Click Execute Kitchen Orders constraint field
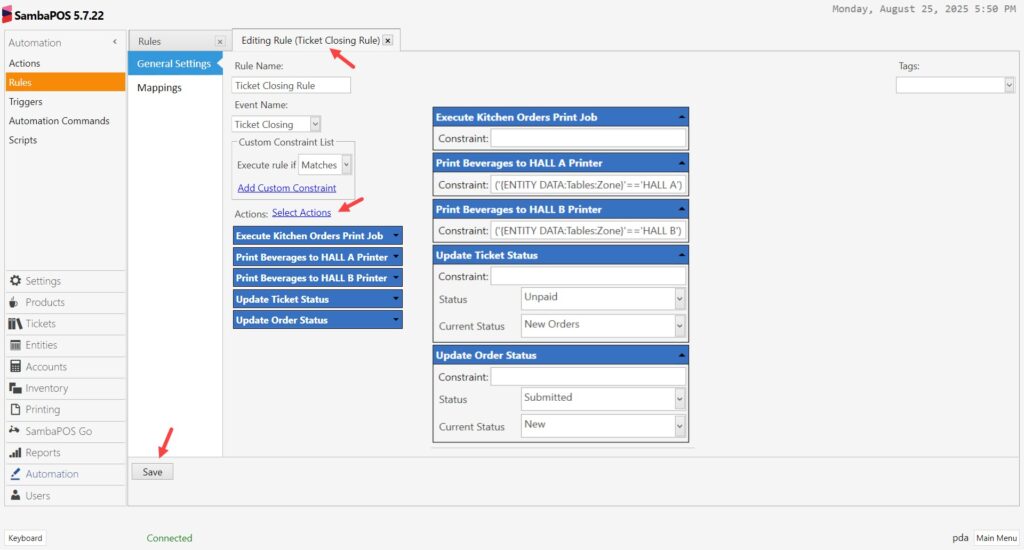 (x=588, y=138)
